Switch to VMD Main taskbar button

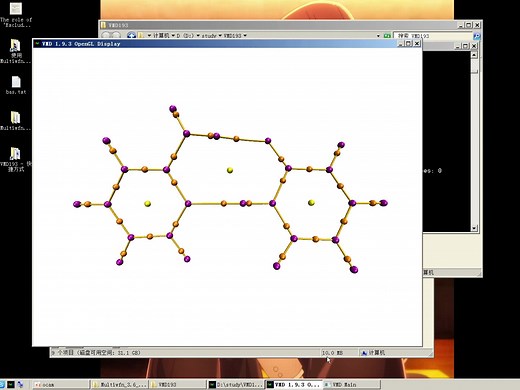tap(351, 384)
